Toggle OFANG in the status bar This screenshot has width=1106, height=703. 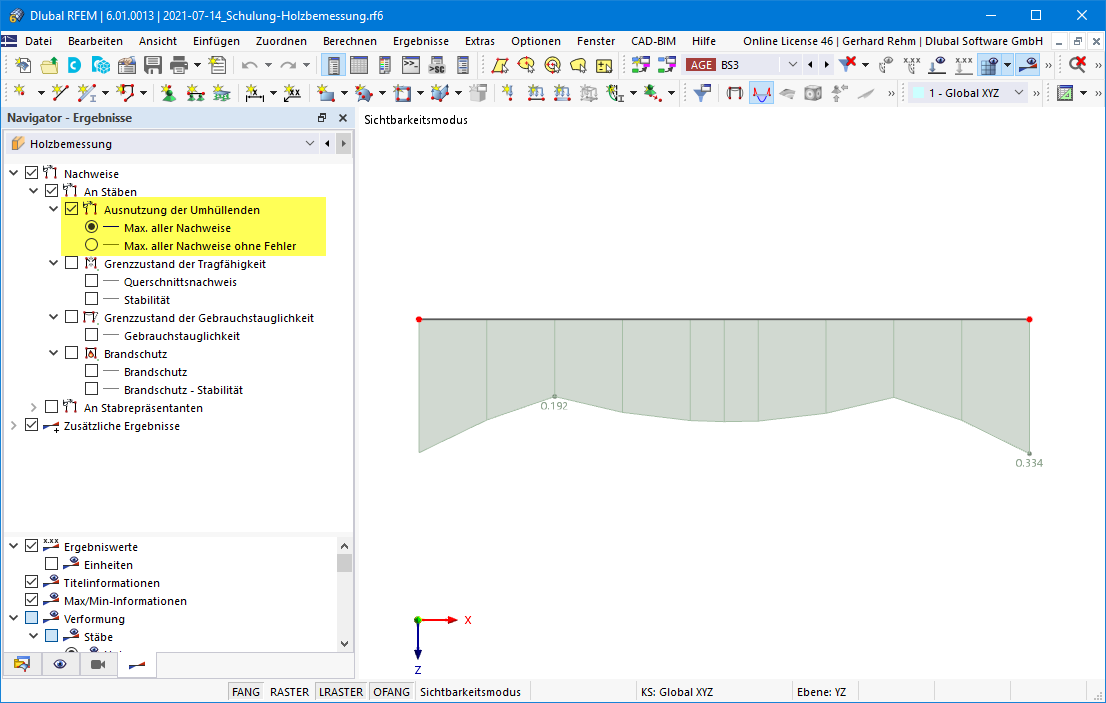click(391, 692)
